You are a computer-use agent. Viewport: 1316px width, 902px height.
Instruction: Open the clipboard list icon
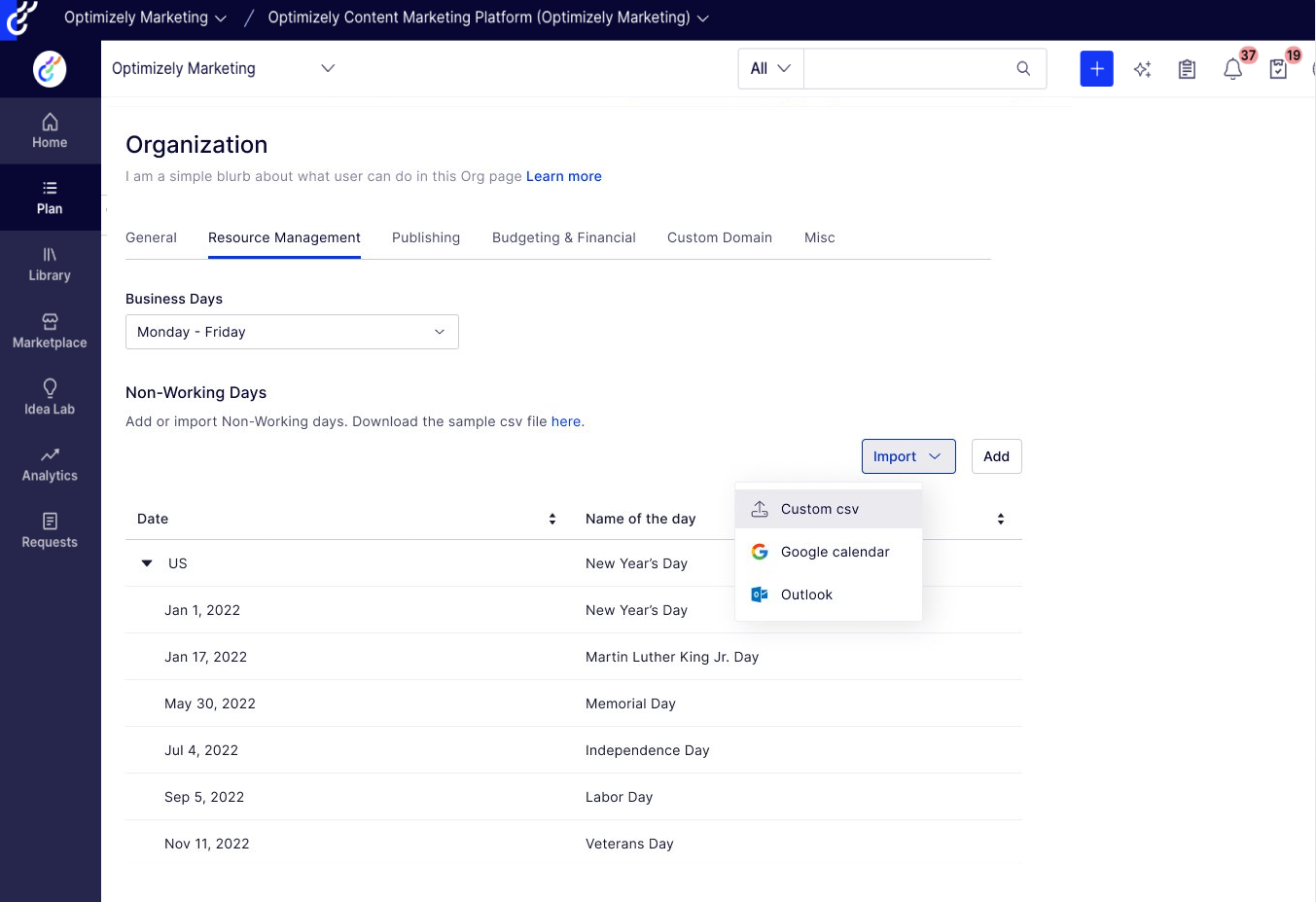tap(1187, 69)
